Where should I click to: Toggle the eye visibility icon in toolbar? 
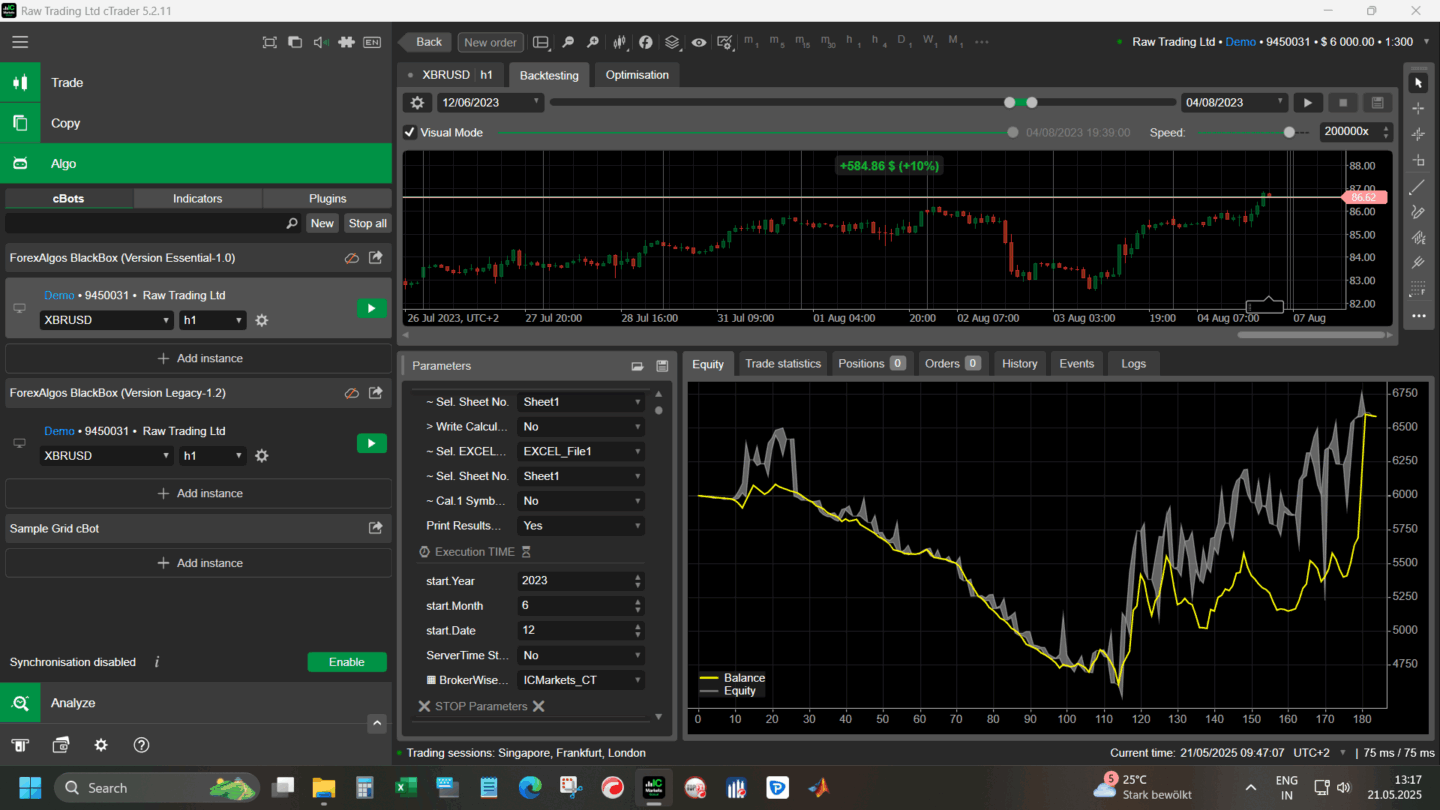(698, 42)
